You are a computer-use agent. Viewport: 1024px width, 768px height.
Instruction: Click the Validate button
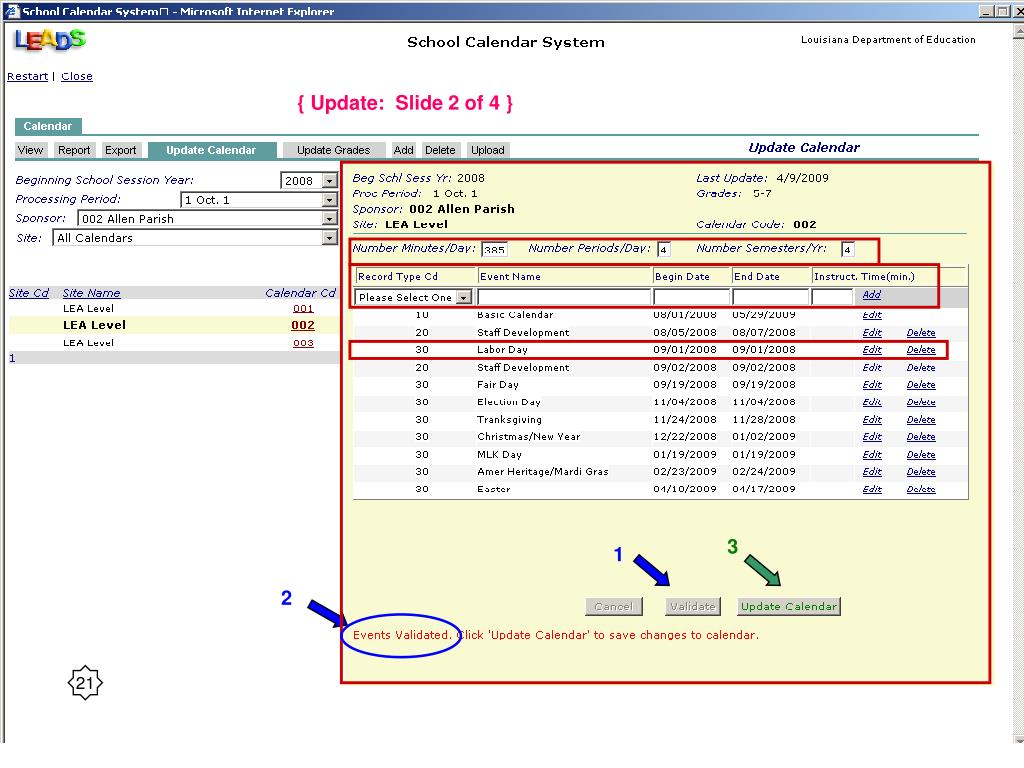pyautogui.click(x=693, y=607)
